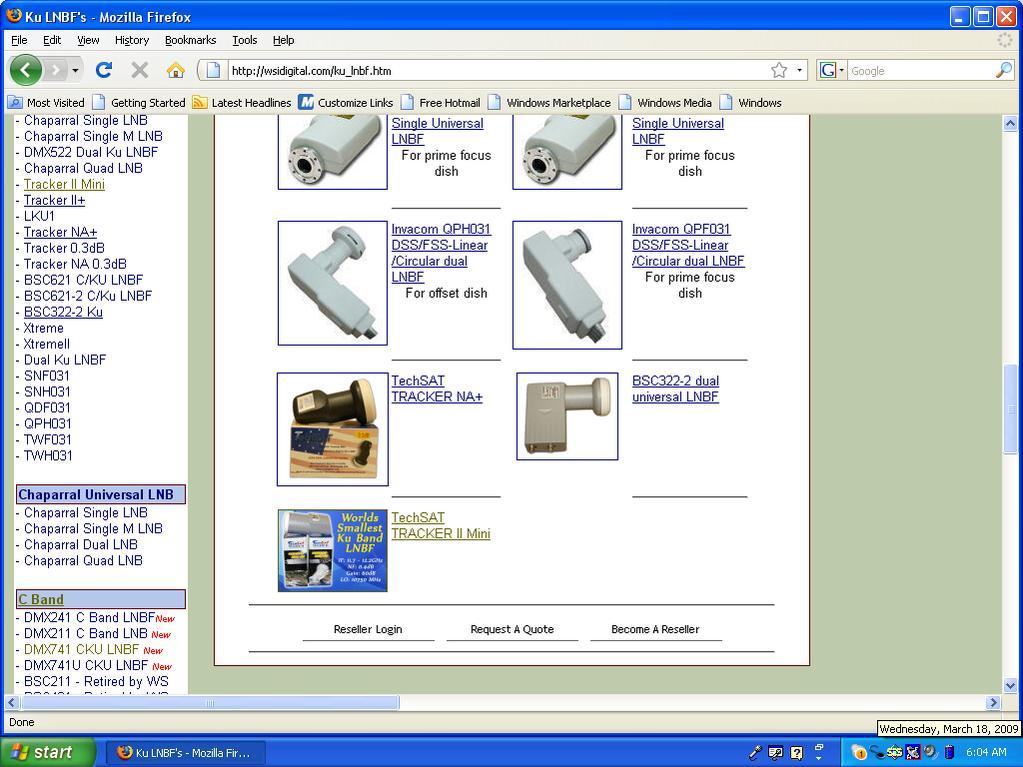Click the URL address field

pyautogui.click(x=498, y=70)
